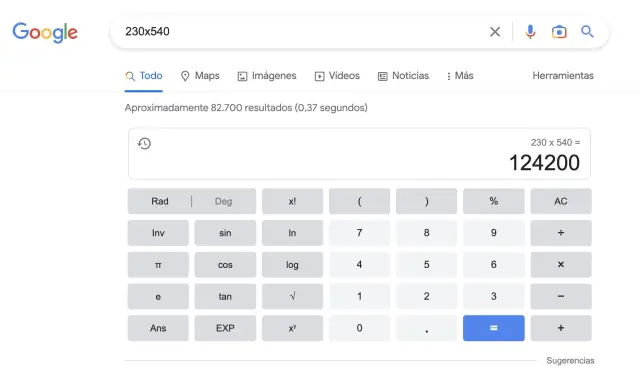
Task: Toggle the Inv inverse functions key
Action: [158, 233]
